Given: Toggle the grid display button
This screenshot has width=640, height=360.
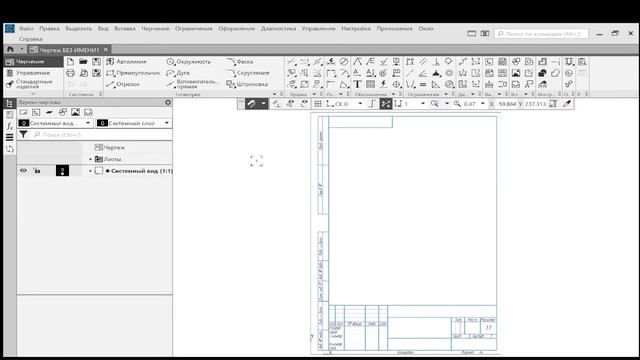Looking at the screenshot, I should 318,104.
